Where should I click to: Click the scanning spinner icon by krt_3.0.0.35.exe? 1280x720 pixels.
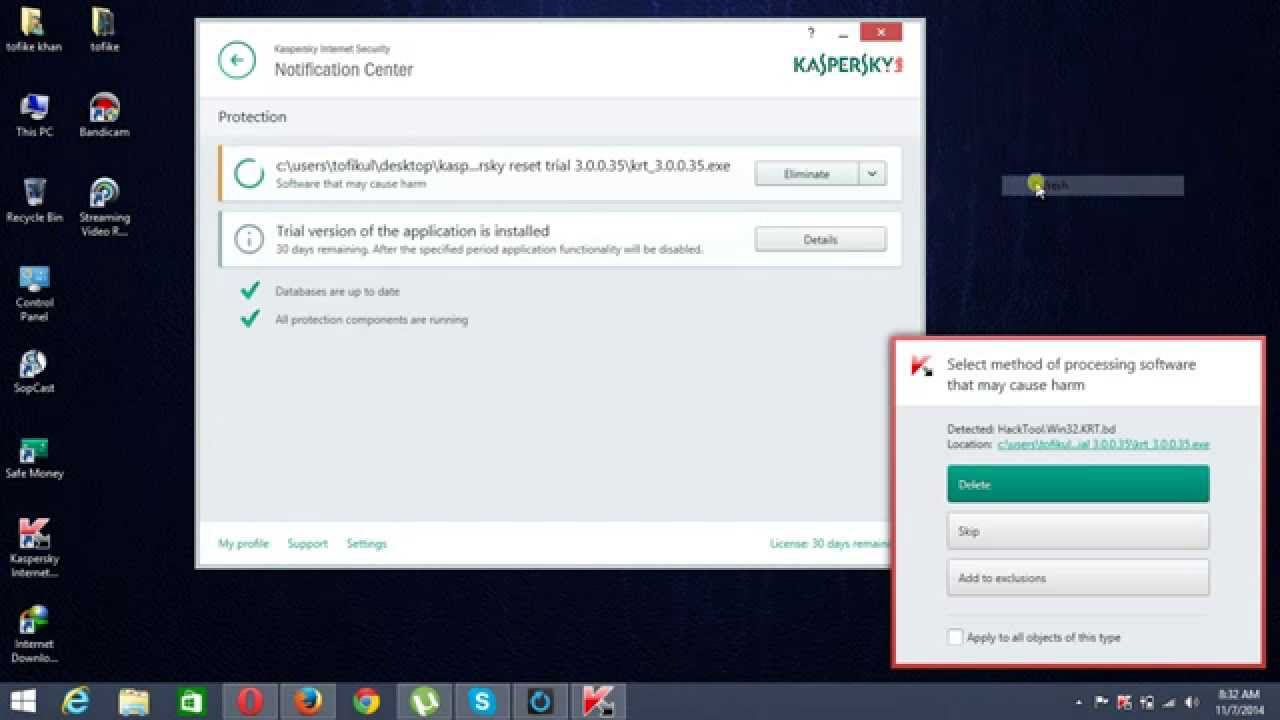[x=248, y=173]
